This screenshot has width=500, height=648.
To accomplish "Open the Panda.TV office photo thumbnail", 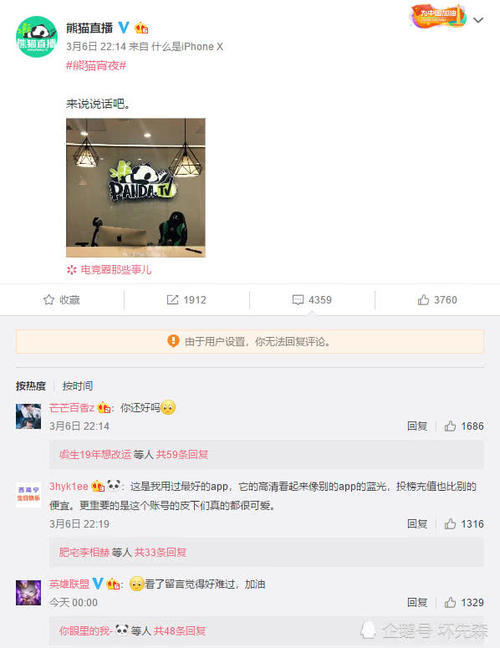I will click(x=136, y=188).
